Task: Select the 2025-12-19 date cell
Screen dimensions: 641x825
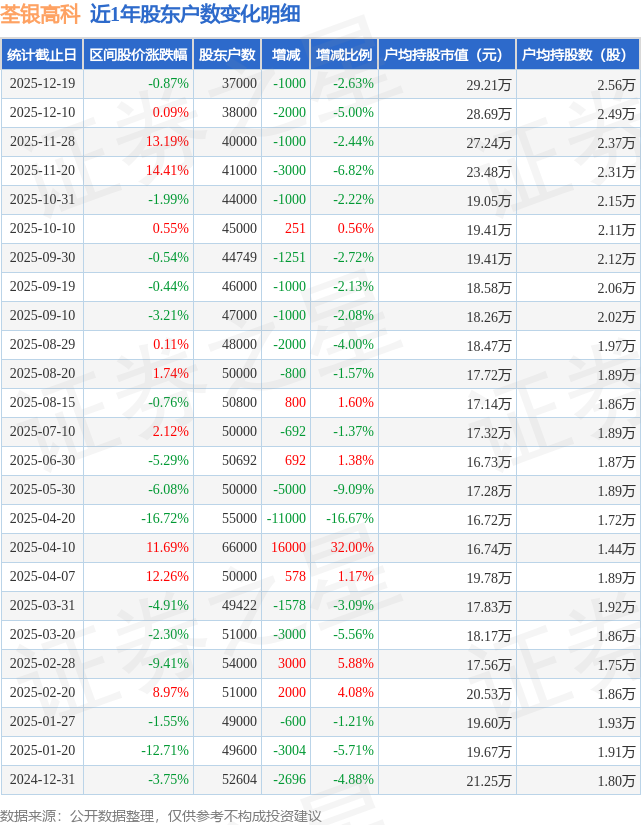Action: [x=41, y=84]
